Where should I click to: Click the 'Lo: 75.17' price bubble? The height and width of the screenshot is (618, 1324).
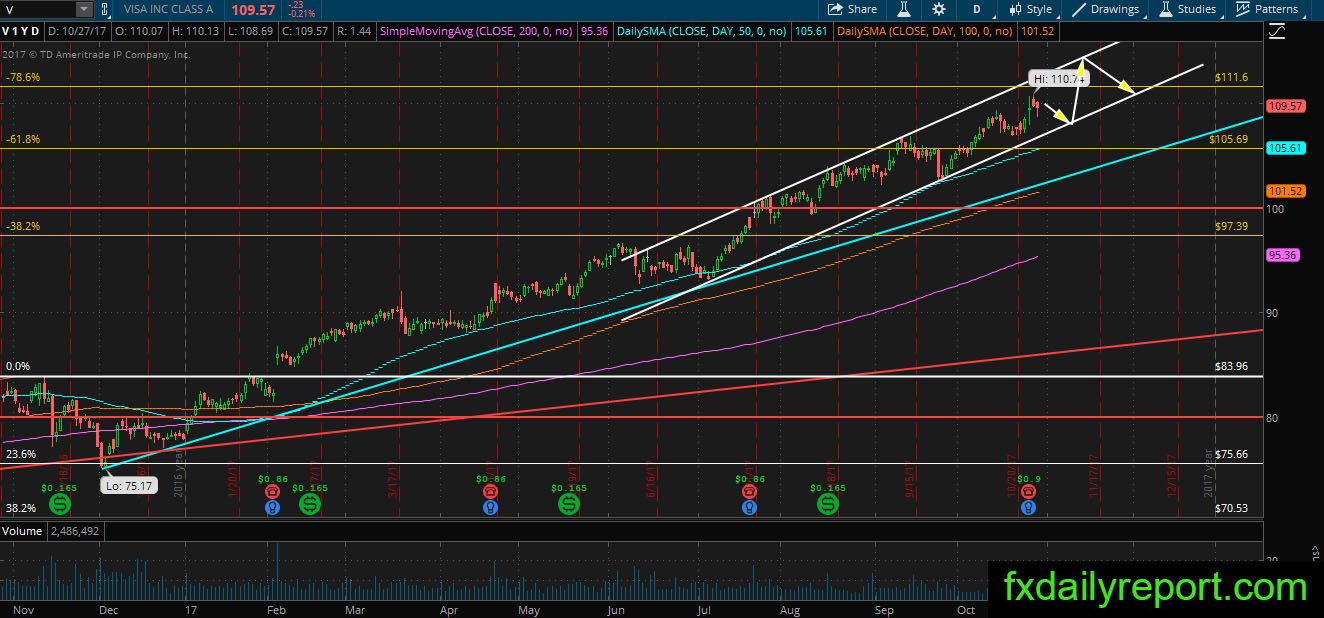tap(130, 486)
